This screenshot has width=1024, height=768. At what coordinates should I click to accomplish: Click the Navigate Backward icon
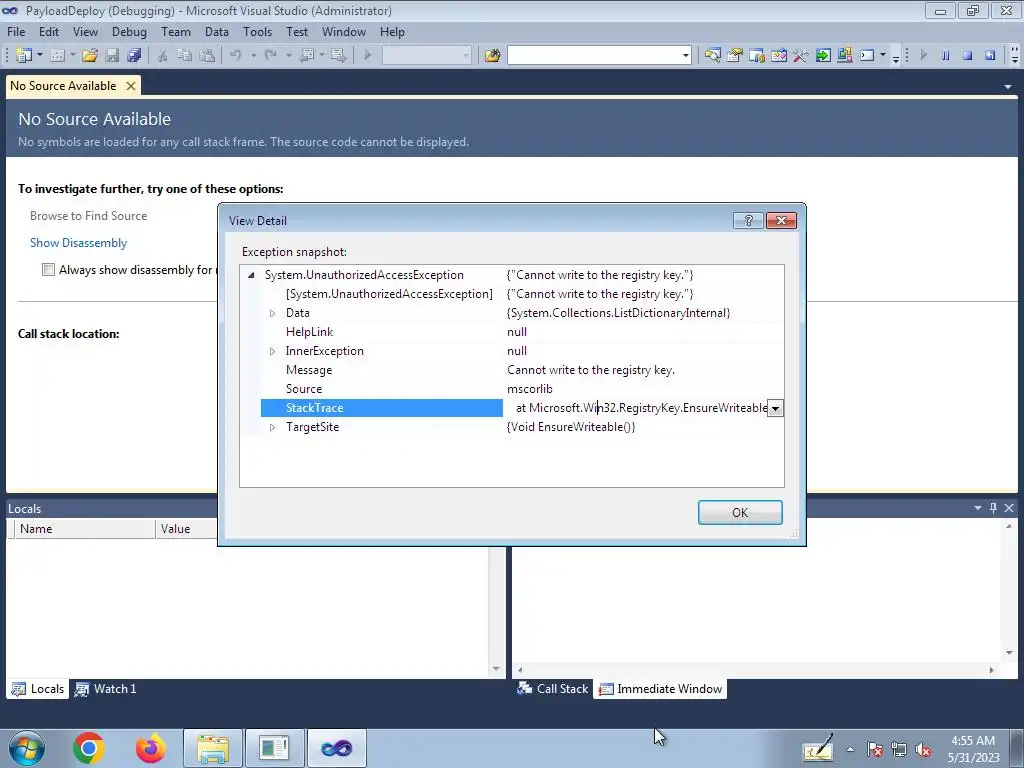click(x=306, y=56)
